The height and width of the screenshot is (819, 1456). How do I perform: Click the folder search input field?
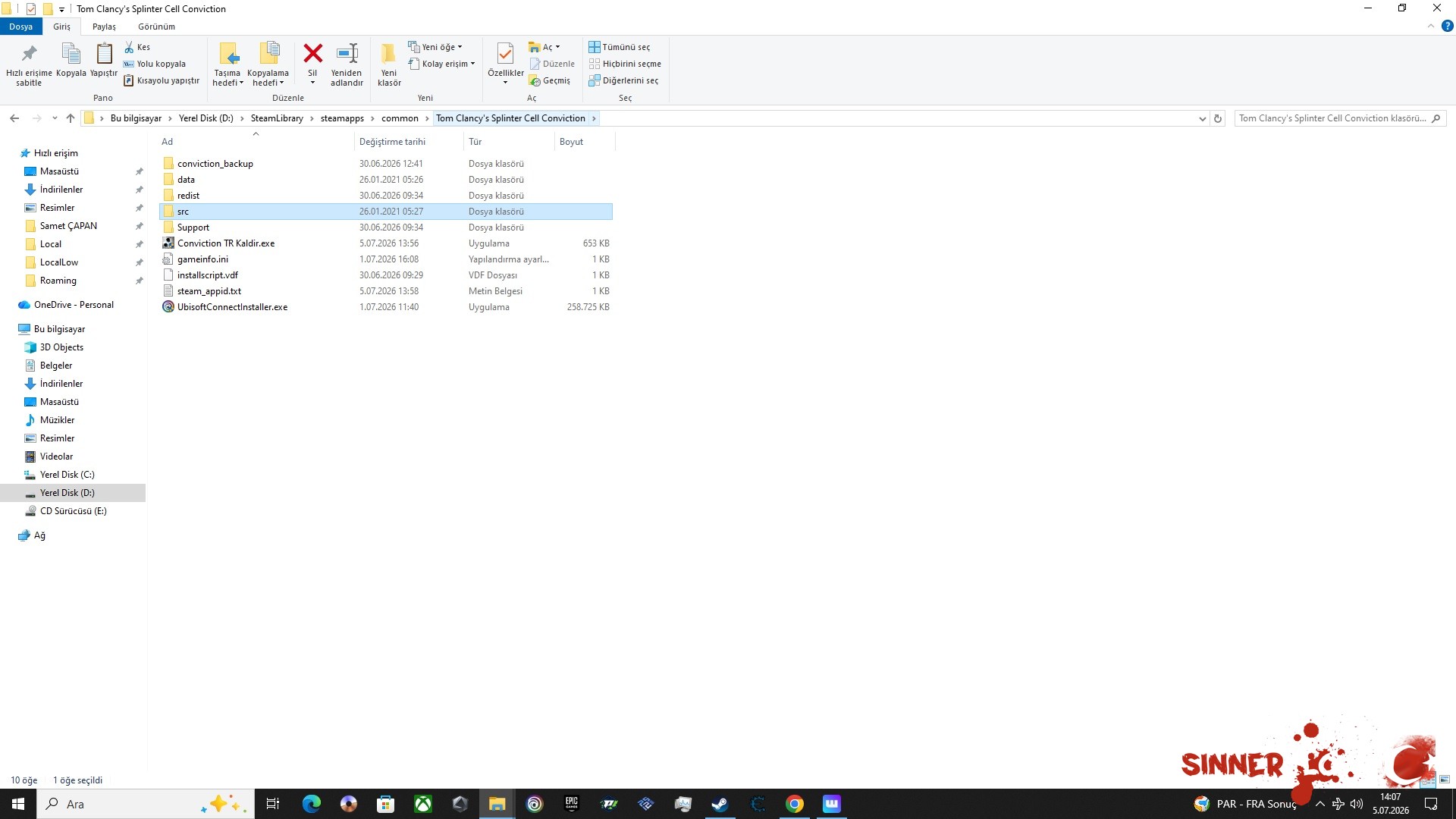coord(1332,118)
